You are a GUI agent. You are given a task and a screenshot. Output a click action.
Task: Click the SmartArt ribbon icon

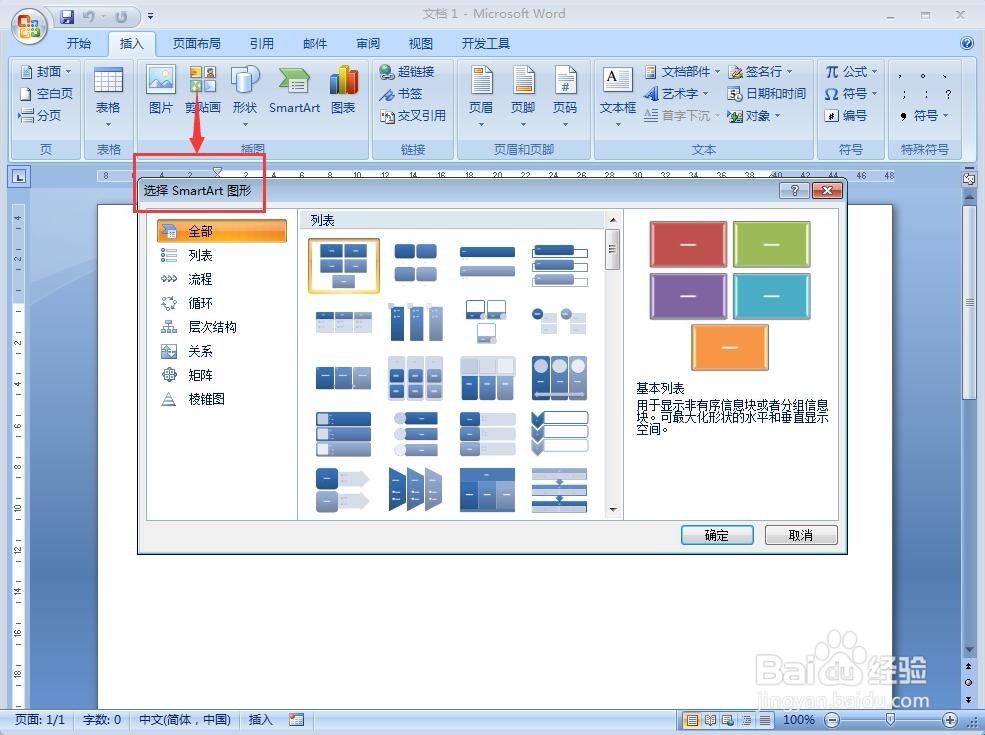click(294, 90)
